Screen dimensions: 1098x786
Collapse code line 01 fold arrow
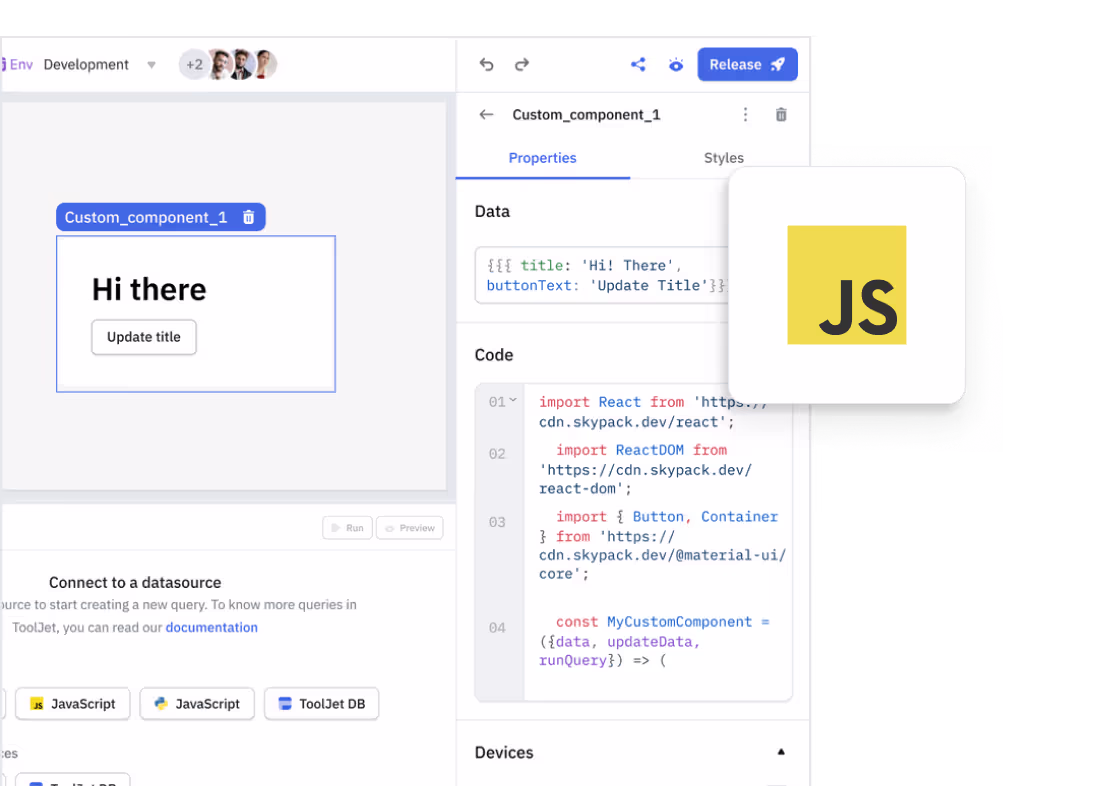pyautogui.click(x=513, y=401)
